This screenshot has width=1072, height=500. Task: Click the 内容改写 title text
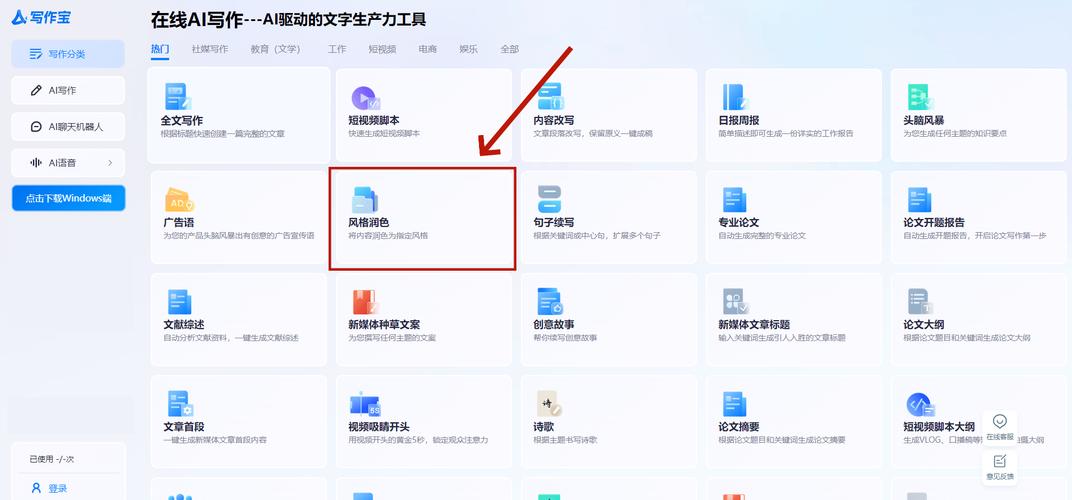click(x=554, y=120)
